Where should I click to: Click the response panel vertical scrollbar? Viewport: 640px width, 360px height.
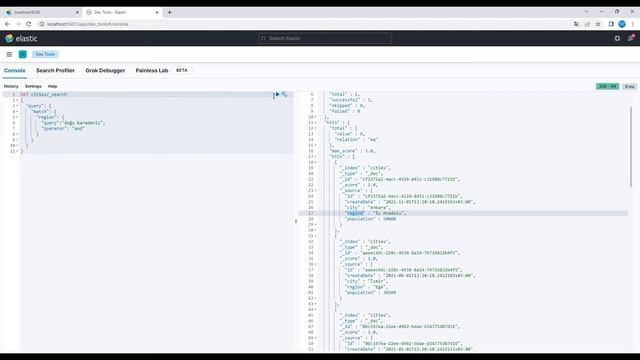[631, 147]
